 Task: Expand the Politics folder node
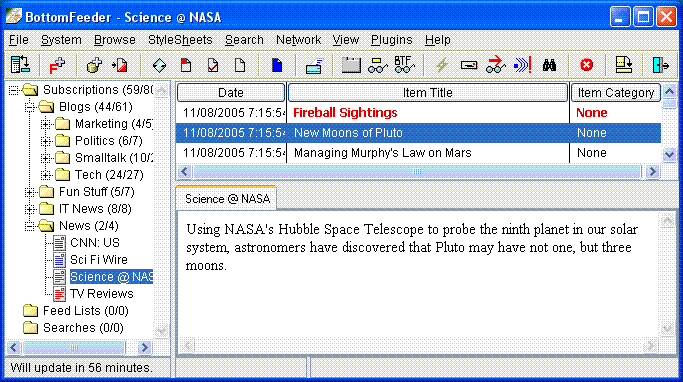46,141
